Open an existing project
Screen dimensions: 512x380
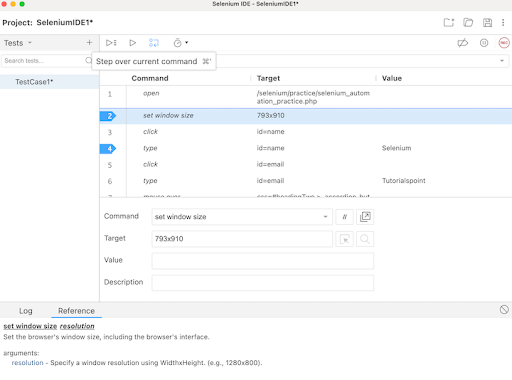[x=468, y=22]
